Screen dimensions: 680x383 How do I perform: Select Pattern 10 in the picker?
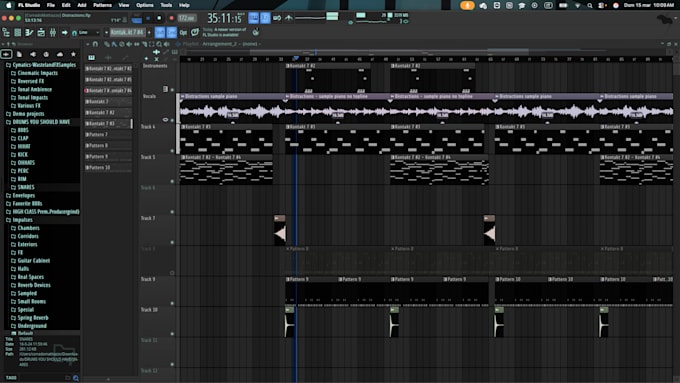pos(108,167)
